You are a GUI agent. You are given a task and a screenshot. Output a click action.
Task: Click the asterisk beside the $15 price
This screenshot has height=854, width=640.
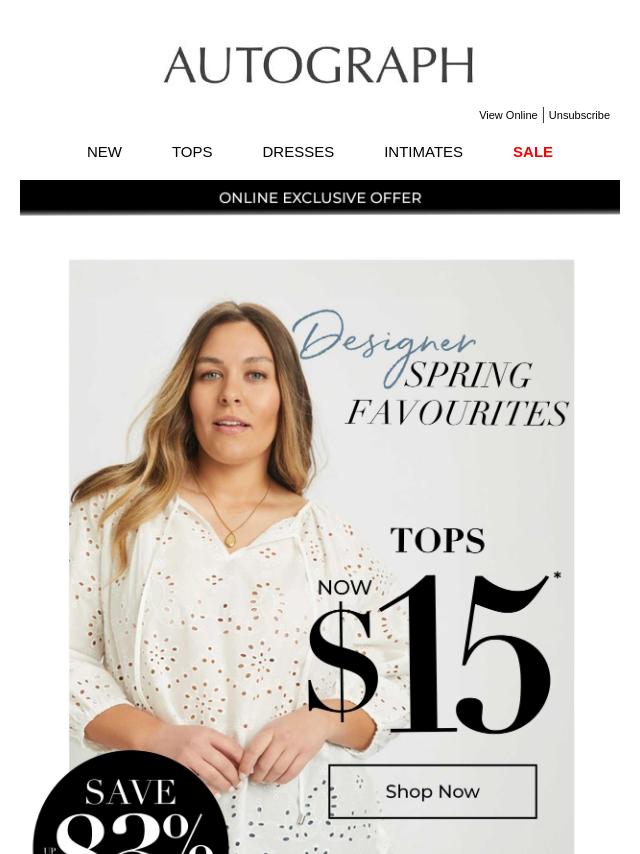[x=557, y=576]
